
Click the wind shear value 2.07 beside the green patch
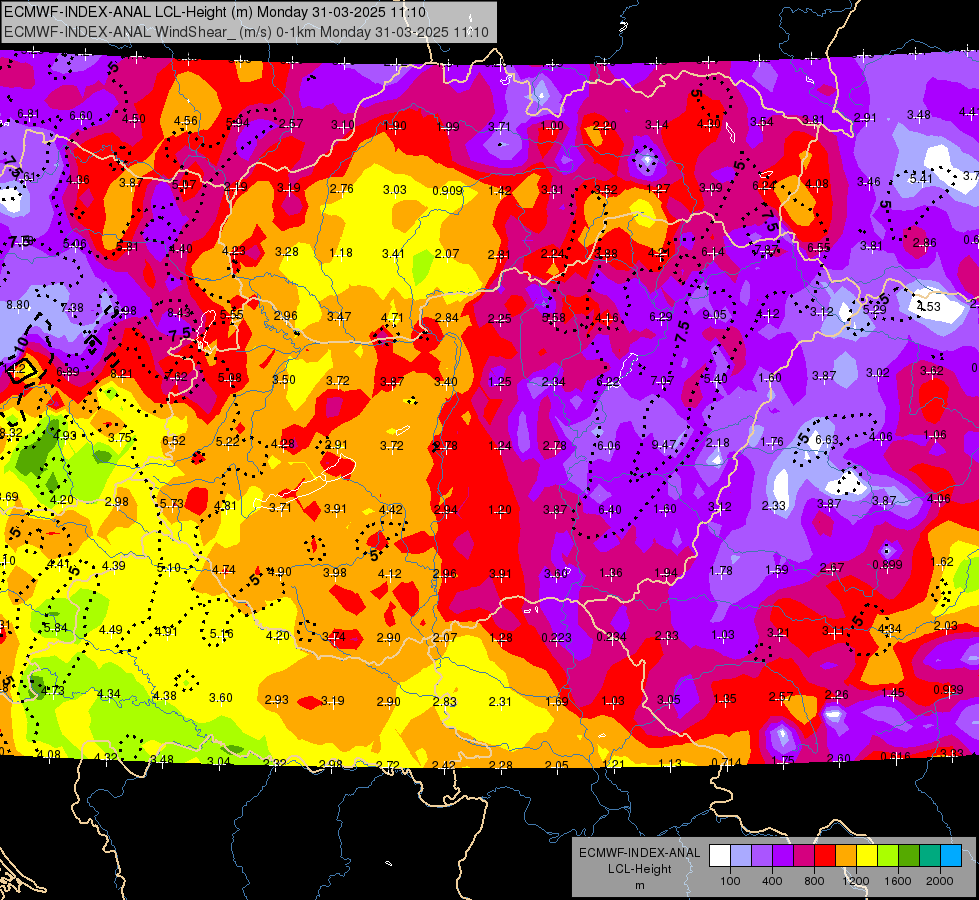447,253
